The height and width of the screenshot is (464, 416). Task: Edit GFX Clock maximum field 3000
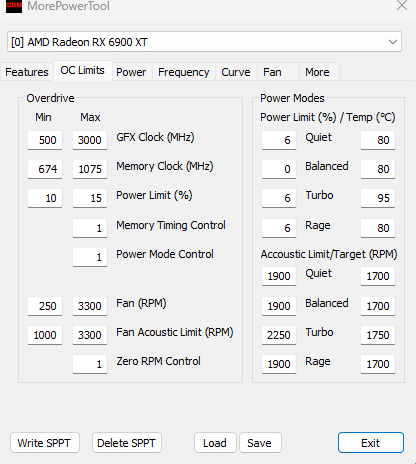click(90, 140)
